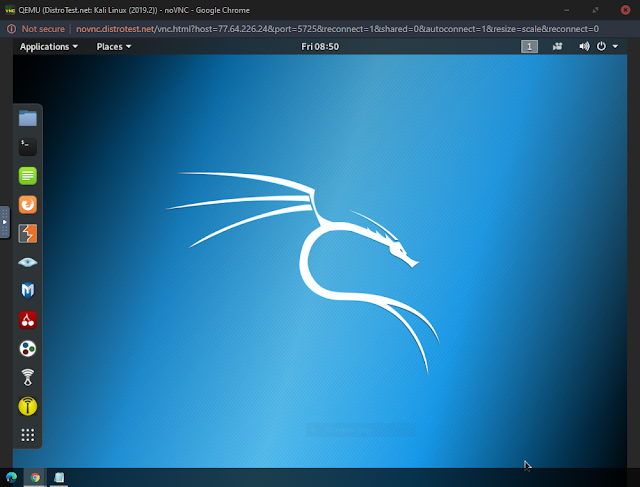This screenshot has height=487, width=640.
Task: Expand the system menu arrow
Action: click(615, 47)
